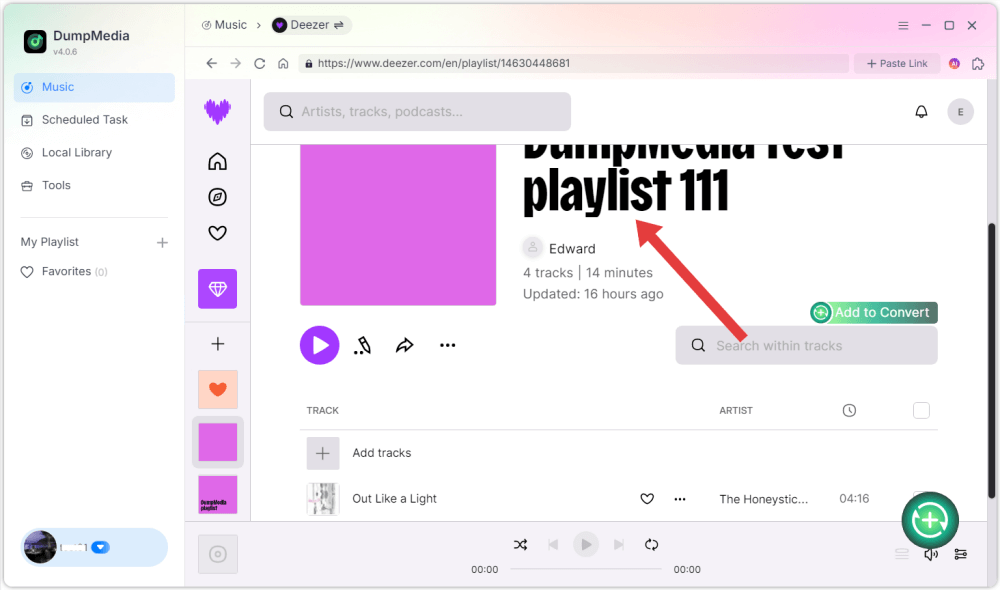Check the select-all tracks checkbox

[x=921, y=410]
